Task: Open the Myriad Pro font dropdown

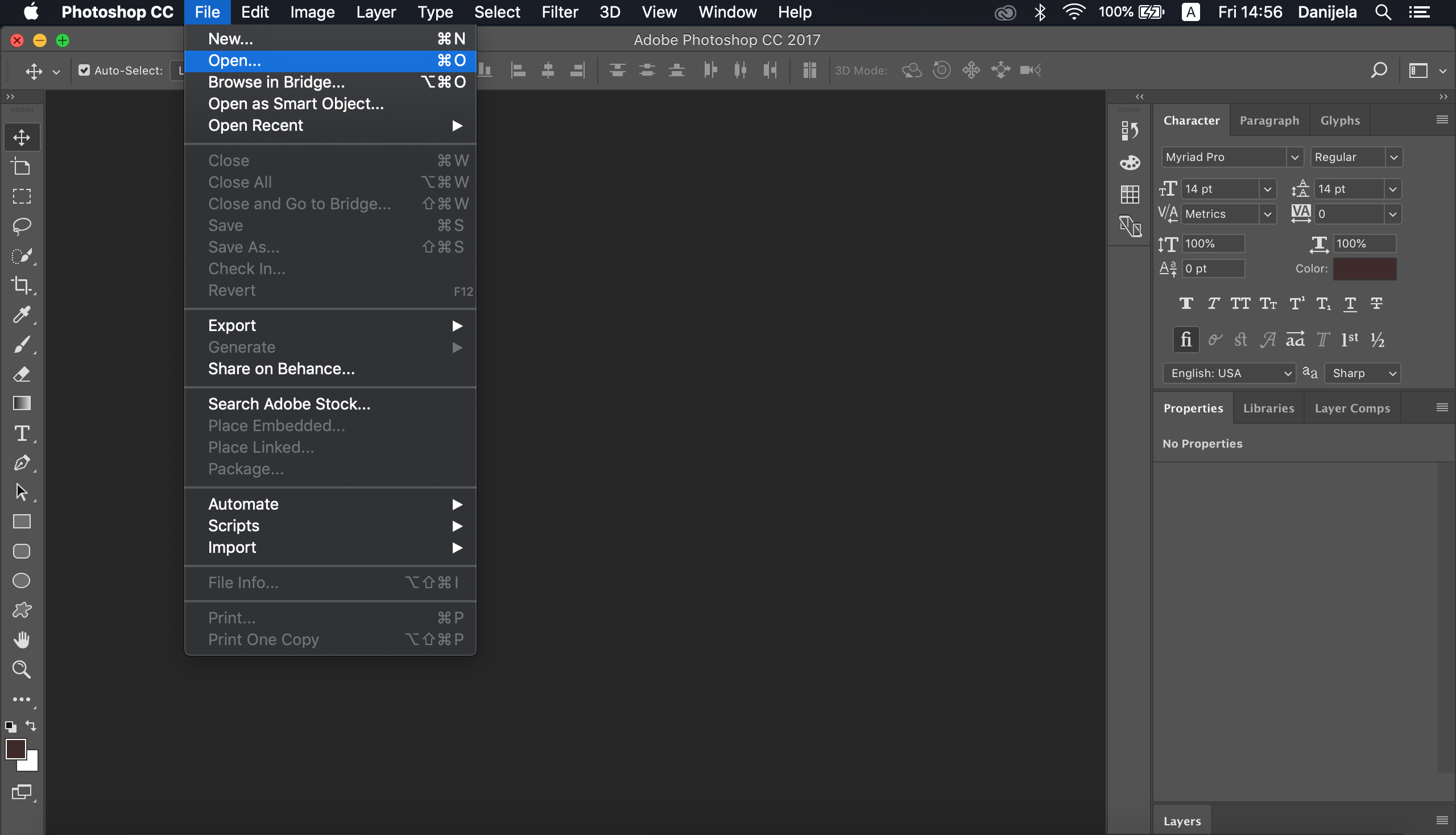Action: click(x=1294, y=157)
